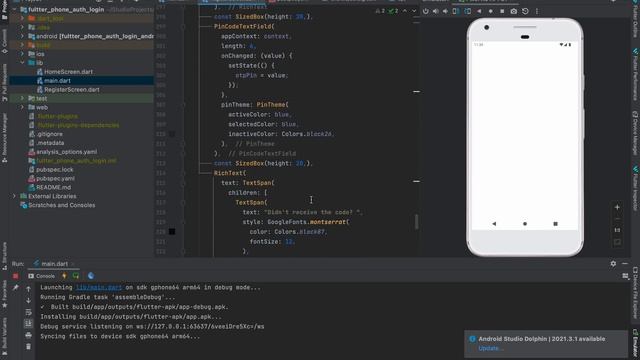
Task: Open Flutter DevTools blue icon
Action: pyautogui.click(x=91, y=276)
